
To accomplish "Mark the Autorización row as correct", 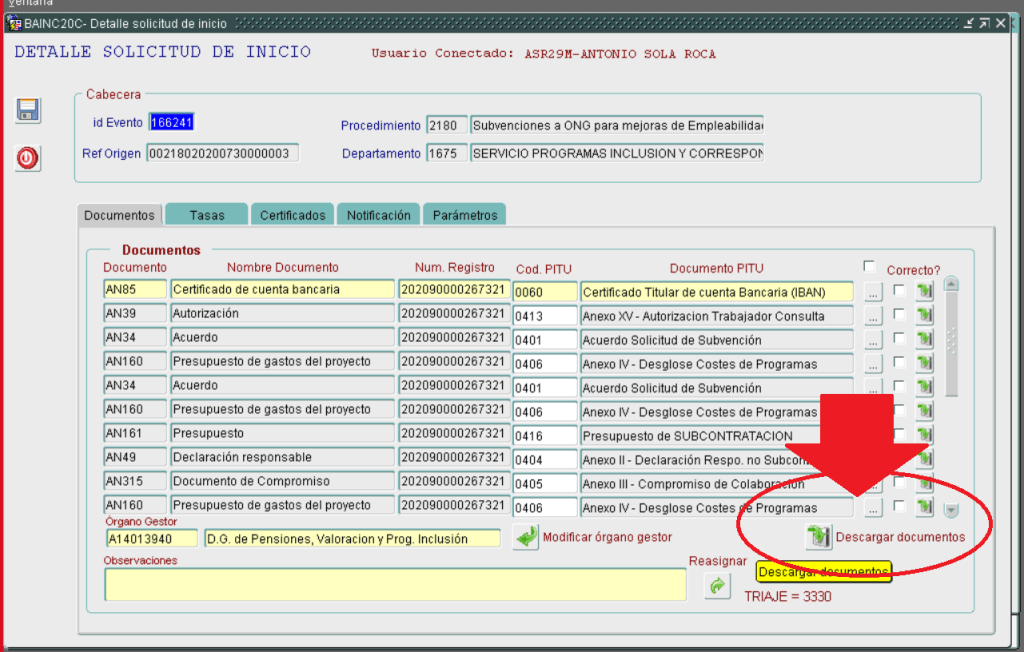I will [x=900, y=314].
